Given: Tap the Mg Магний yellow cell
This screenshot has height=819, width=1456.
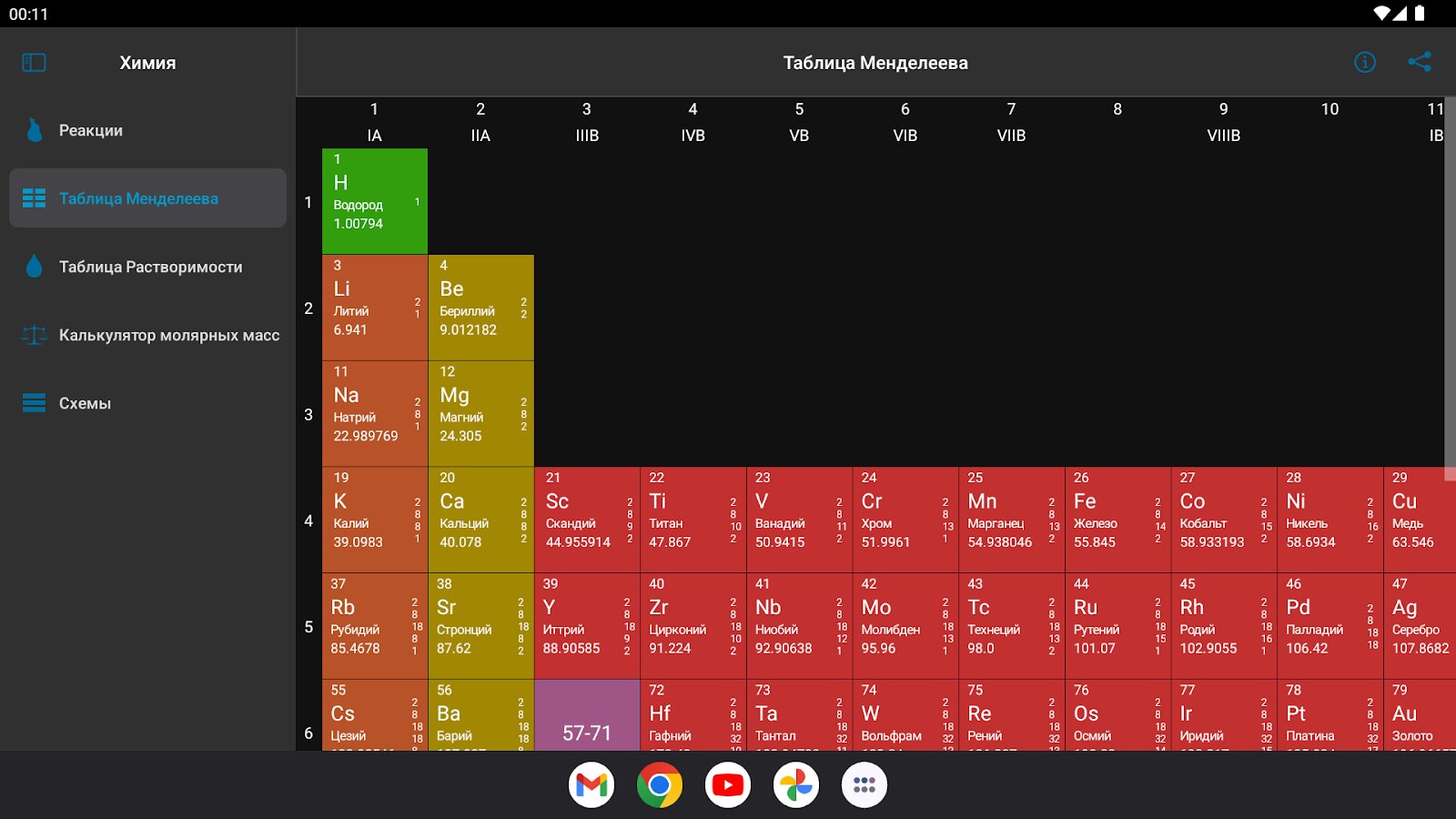Looking at the screenshot, I should [x=480, y=414].
